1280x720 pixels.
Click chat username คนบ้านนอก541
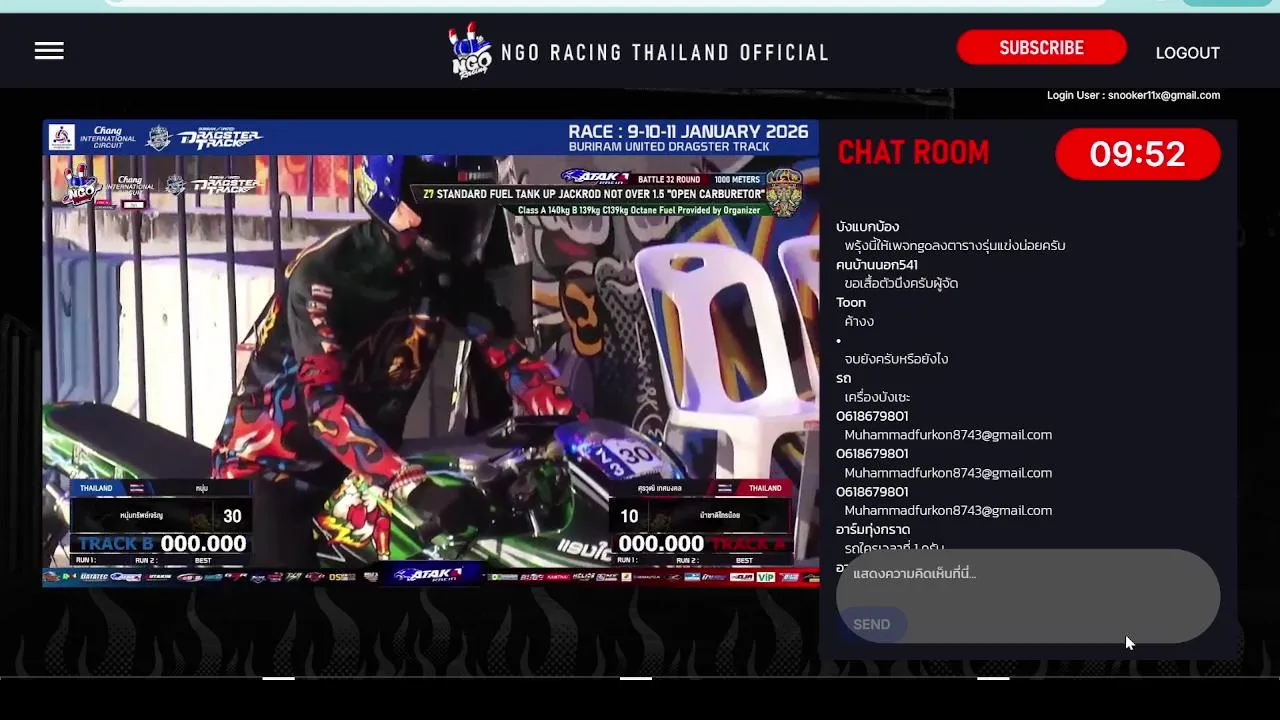coord(877,265)
